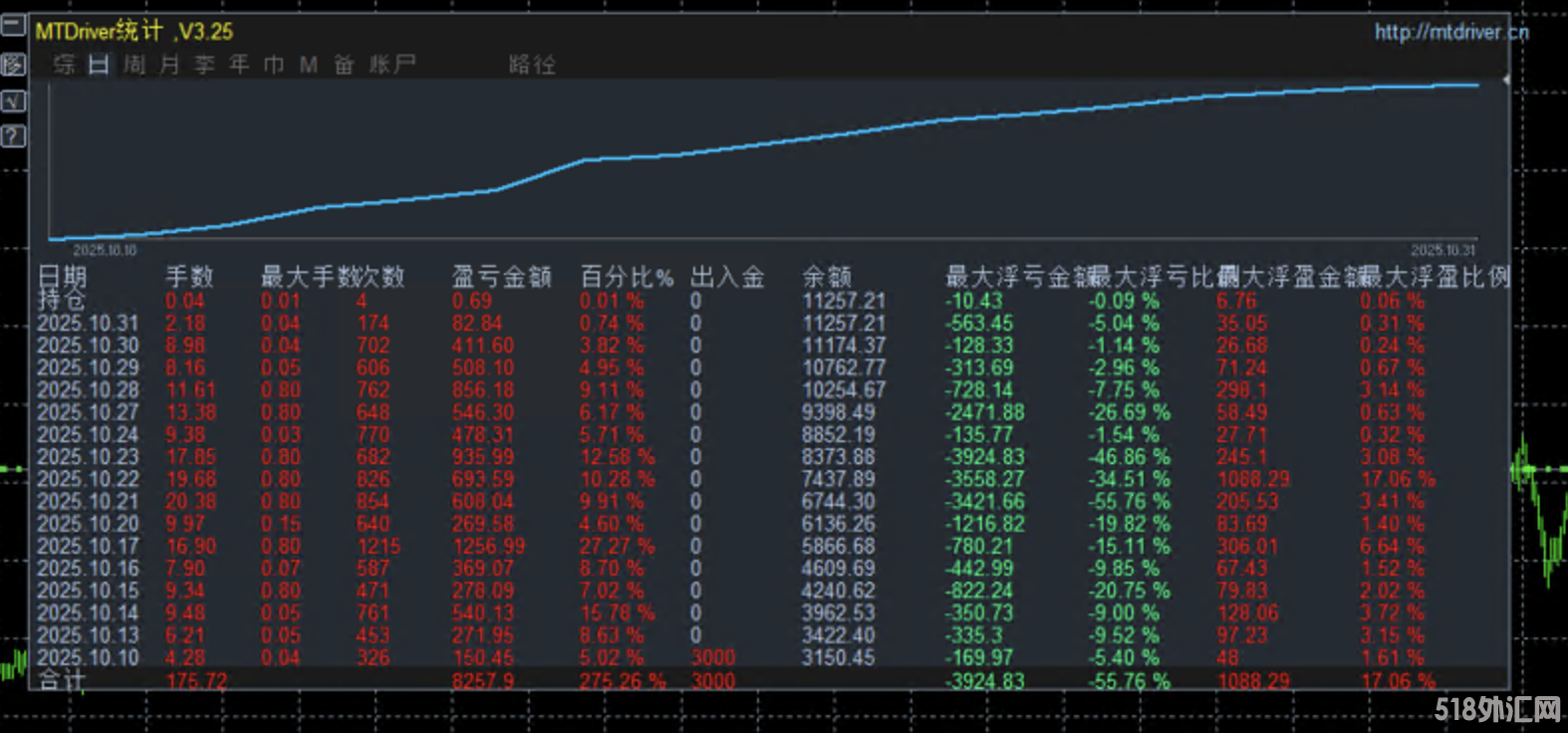Select the 2025.10.20 date row
This screenshot has height=733, width=1568.
coord(88,524)
